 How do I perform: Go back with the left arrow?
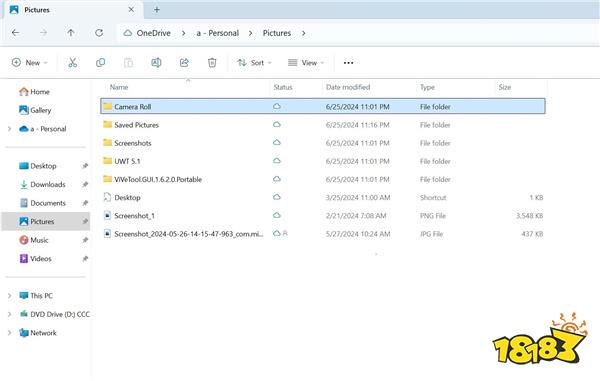(x=15, y=33)
